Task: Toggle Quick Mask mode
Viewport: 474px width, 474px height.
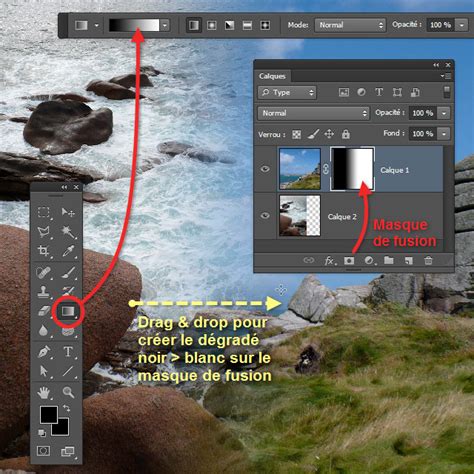Action: (x=44, y=451)
